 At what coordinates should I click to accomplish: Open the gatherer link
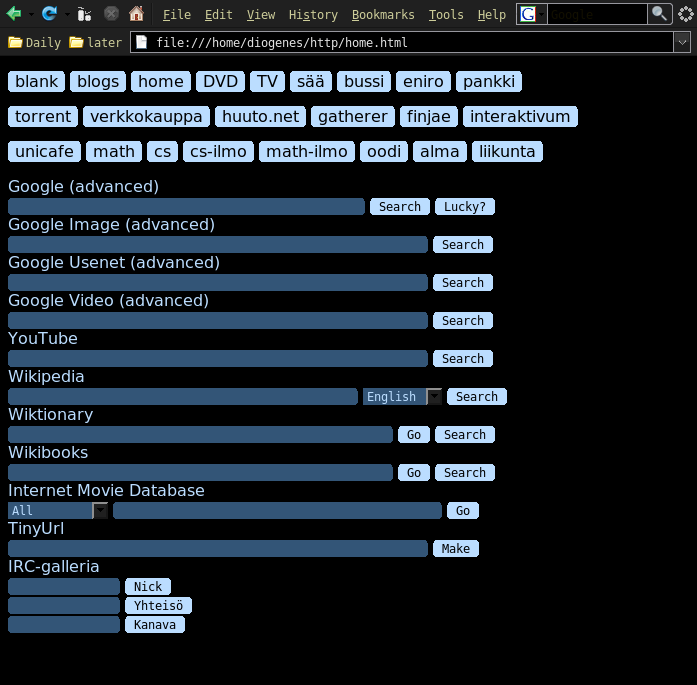pyautogui.click(x=353, y=116)
